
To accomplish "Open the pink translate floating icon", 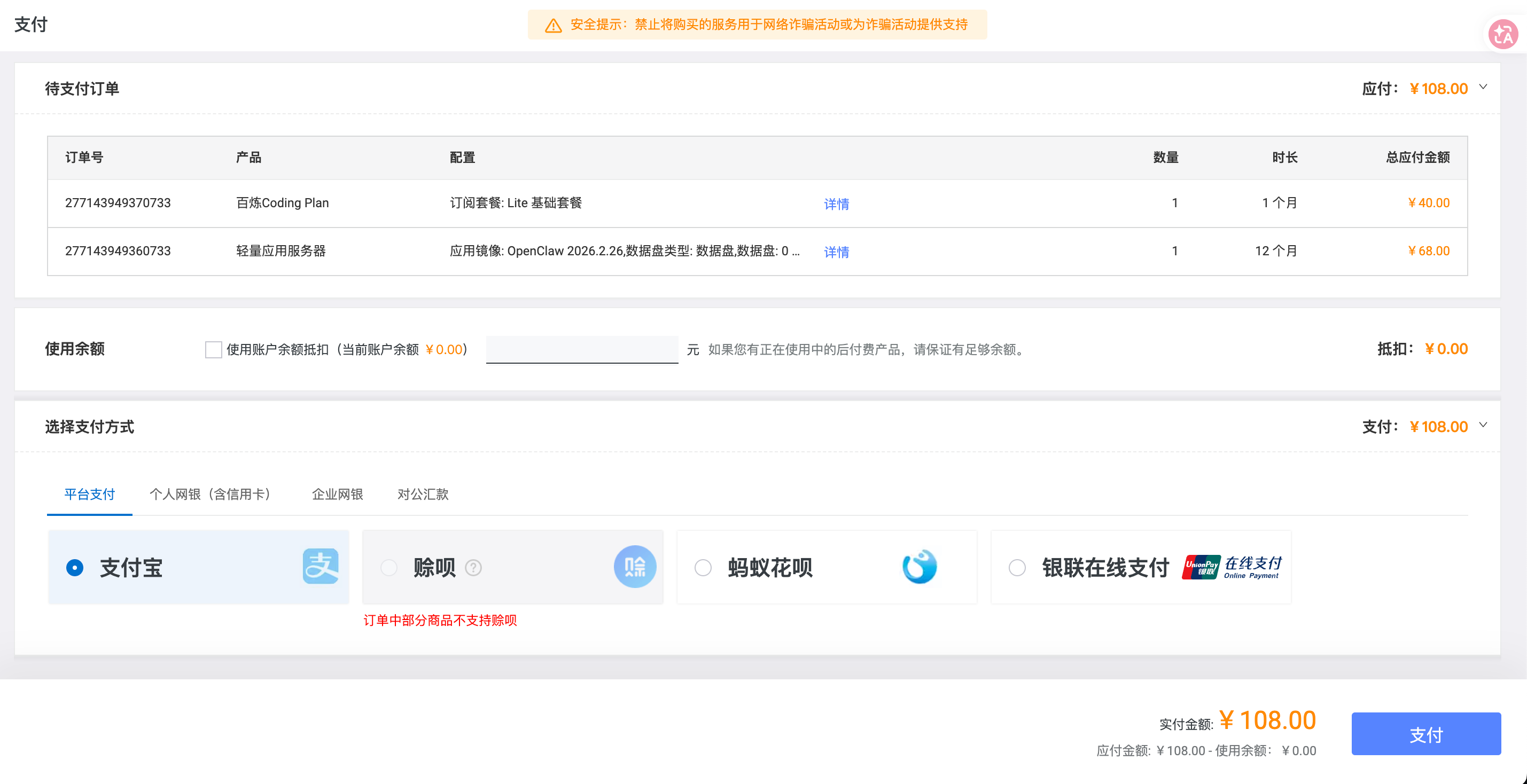I will (x=1503, y=34).
